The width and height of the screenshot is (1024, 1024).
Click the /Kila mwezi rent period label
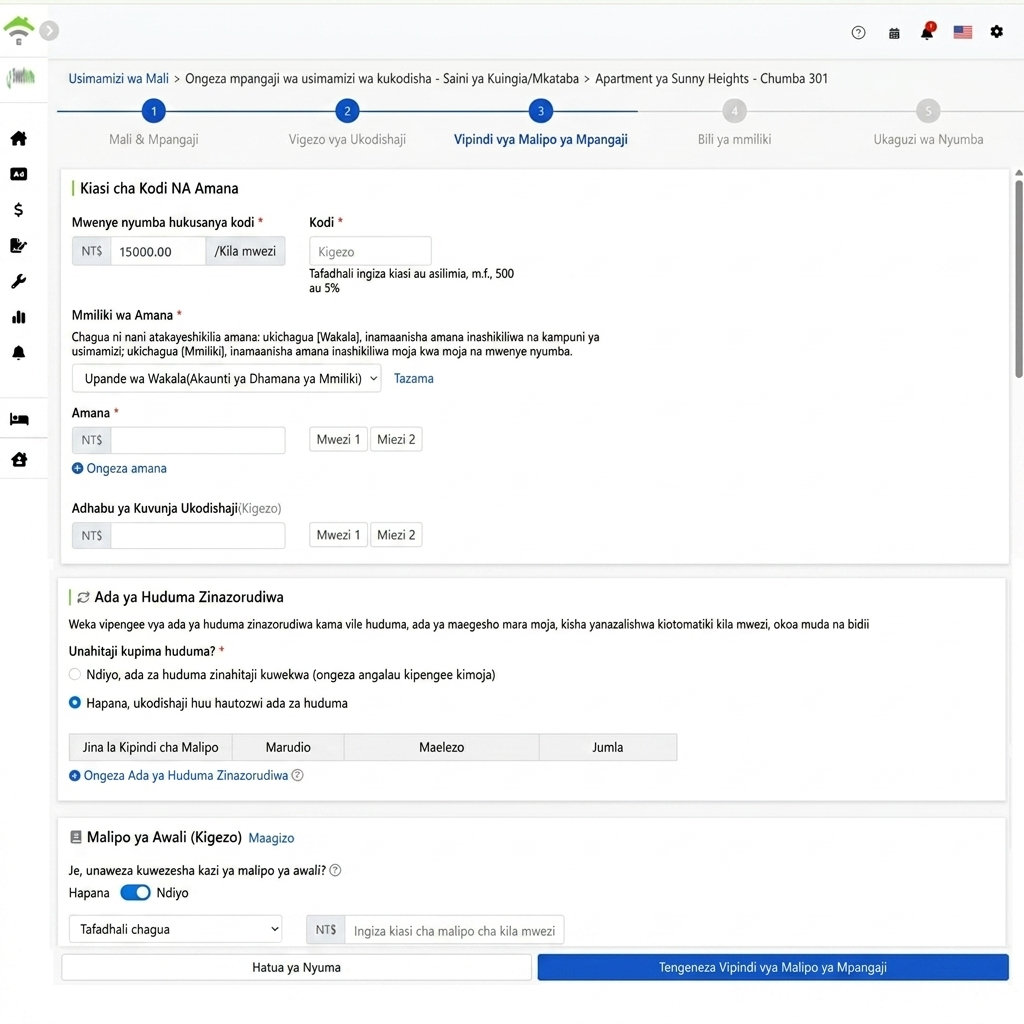click(245, 251)
